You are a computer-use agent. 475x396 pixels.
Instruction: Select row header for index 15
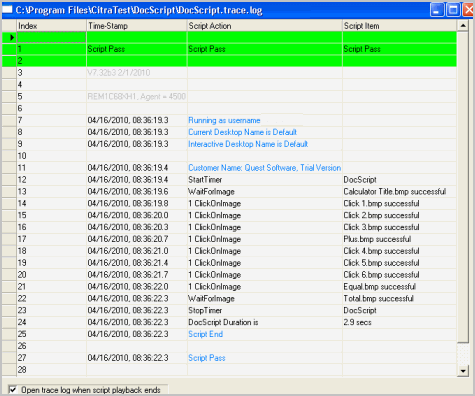click(x=9, y=215)
